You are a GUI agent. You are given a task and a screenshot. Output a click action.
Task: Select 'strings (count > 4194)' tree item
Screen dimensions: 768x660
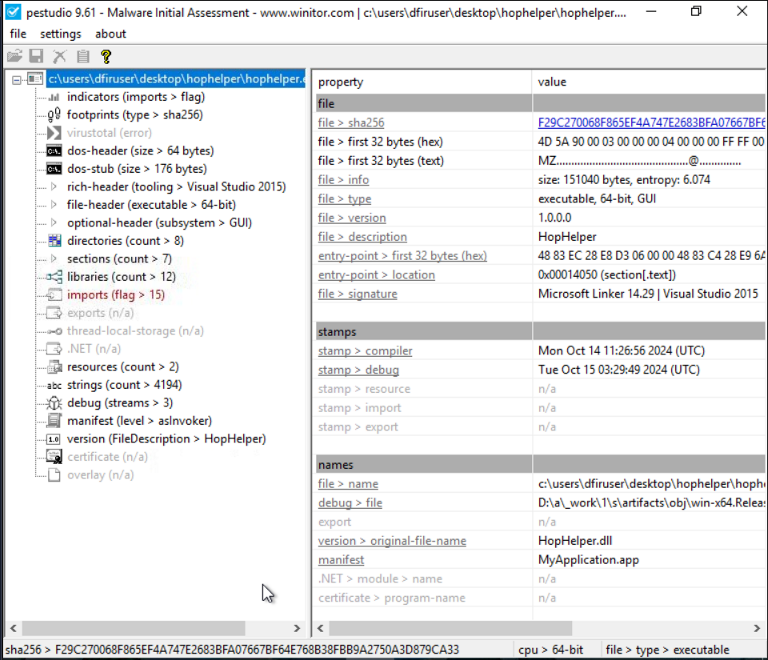(x=124, y=385)
